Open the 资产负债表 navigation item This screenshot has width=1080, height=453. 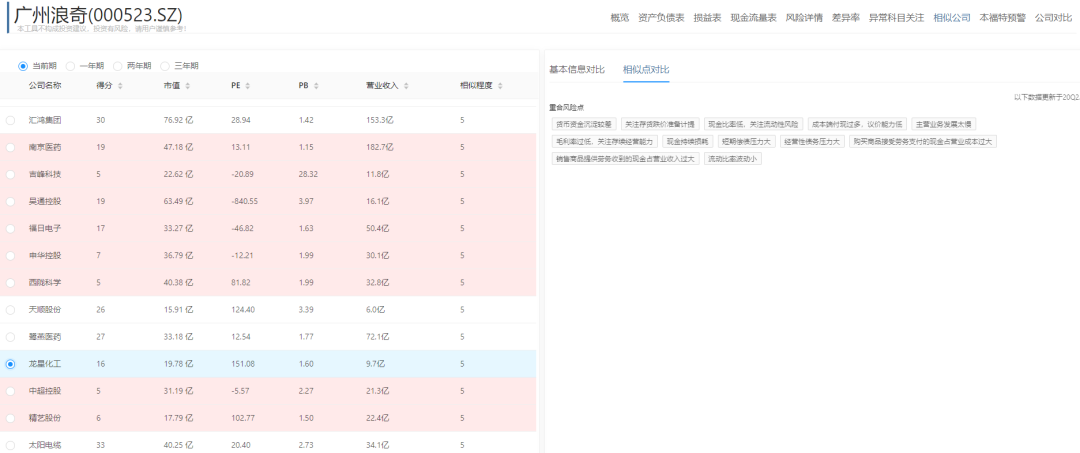tap(661, 19)
